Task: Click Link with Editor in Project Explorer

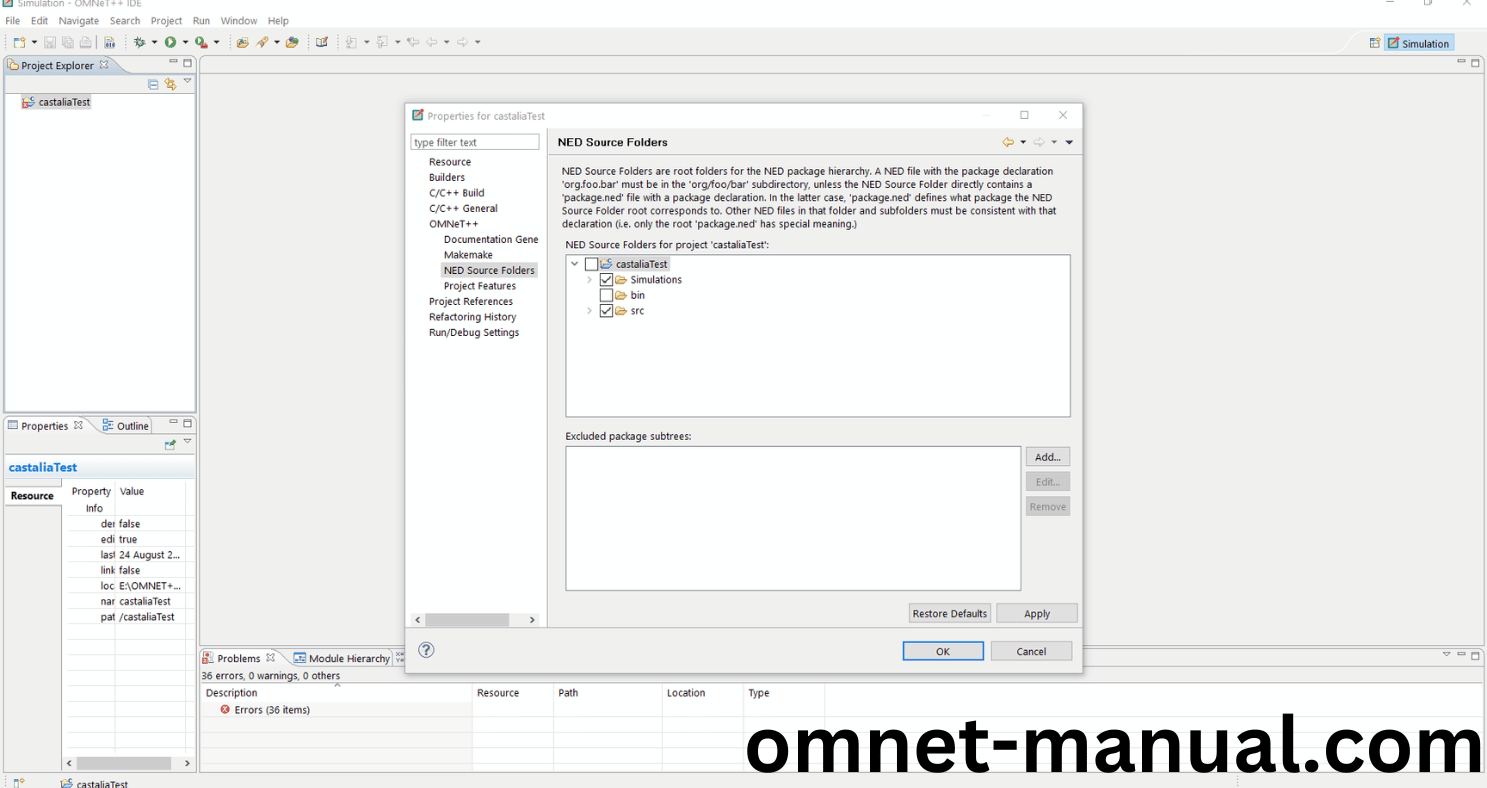Action: point(170,84)
